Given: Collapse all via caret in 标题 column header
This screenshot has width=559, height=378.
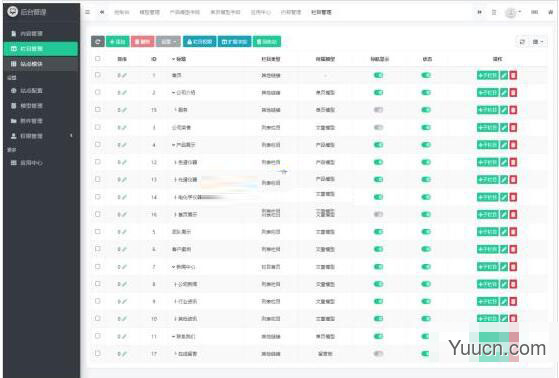Looking at the screenshot, I should point(174,59).
